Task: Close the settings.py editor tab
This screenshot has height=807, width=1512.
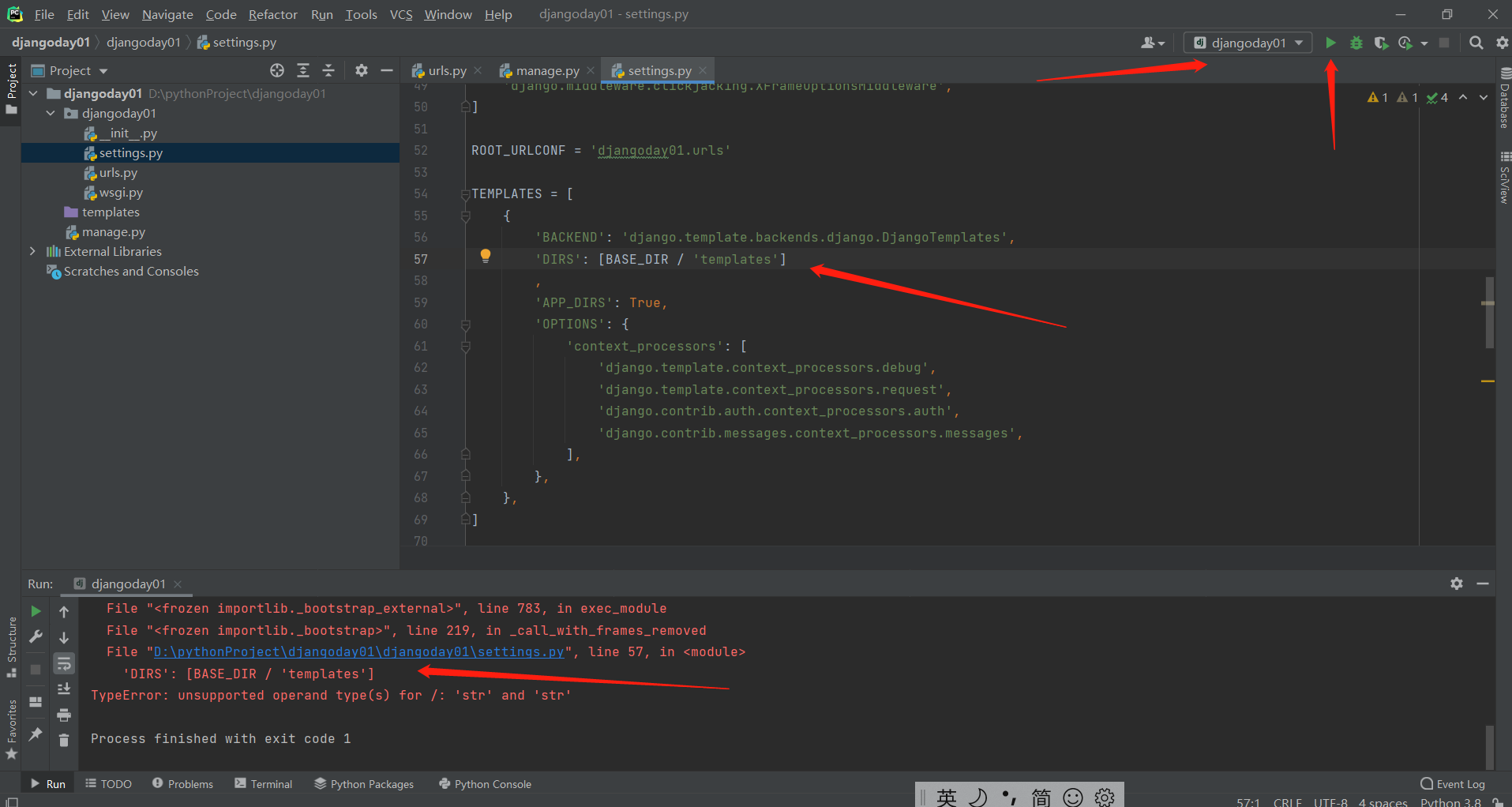Action: coord(703,70)
